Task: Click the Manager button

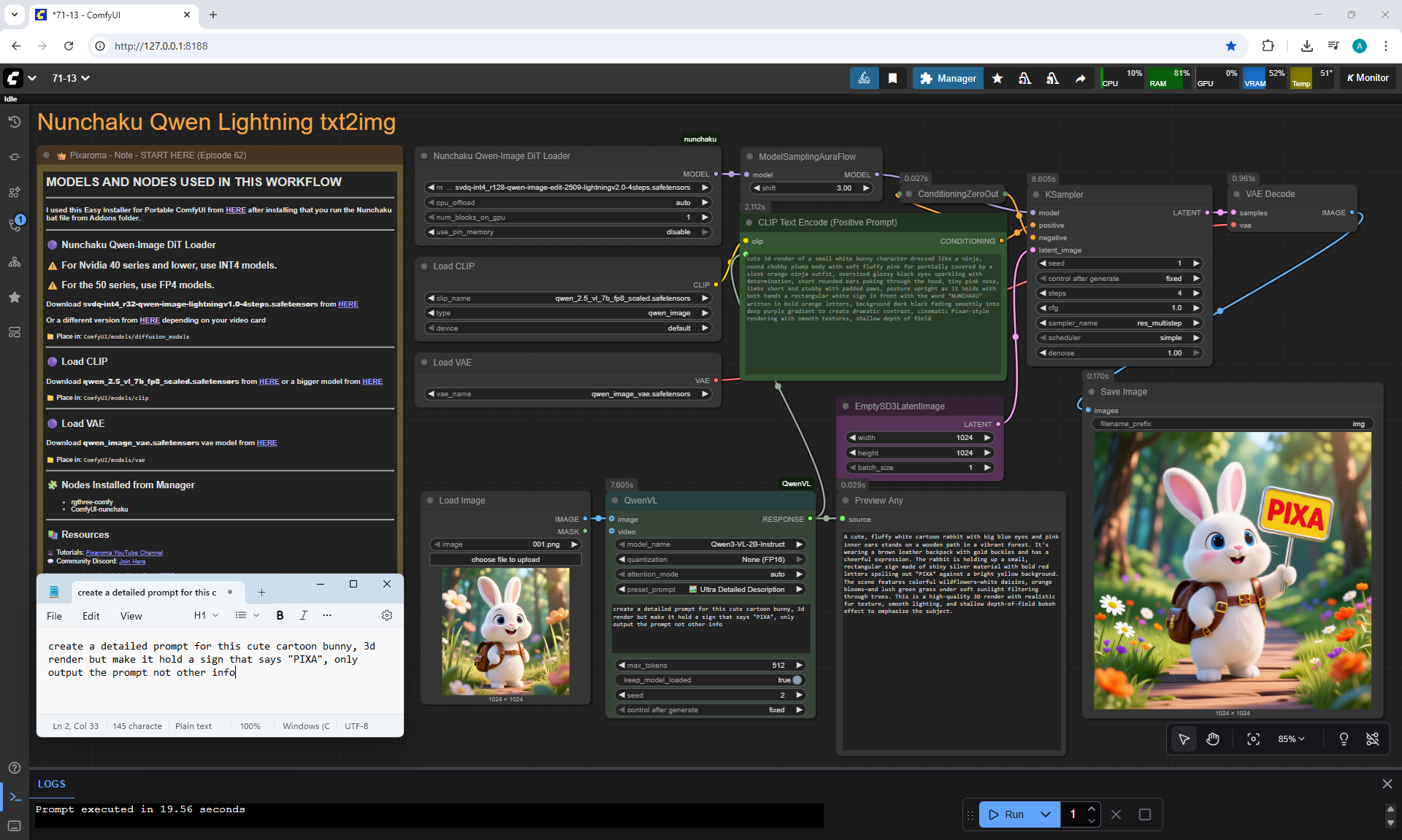Action: [x=947, y=78]
